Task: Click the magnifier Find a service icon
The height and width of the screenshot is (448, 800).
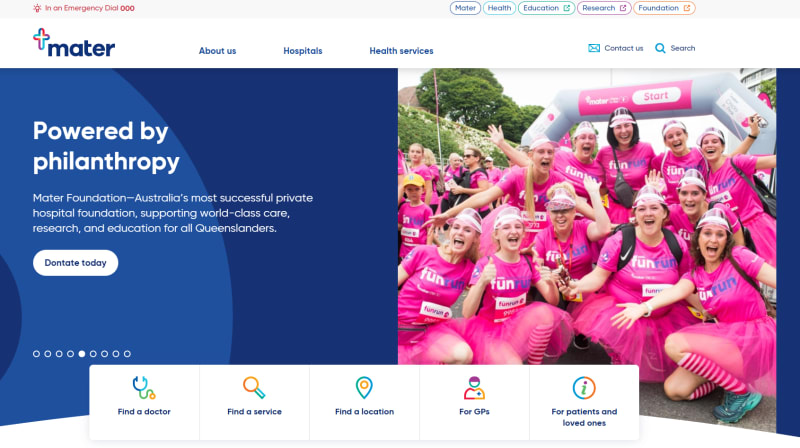Action: point(254,388)
